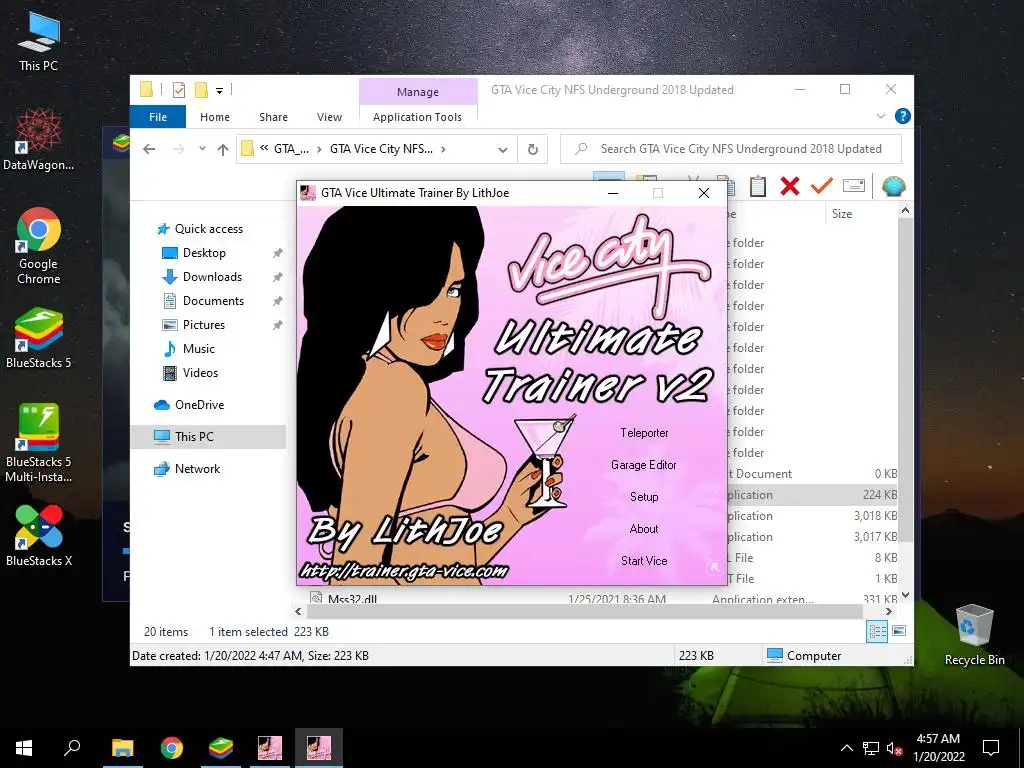Click the chevron after GTA Vice City NFS path

coord(443,149)
